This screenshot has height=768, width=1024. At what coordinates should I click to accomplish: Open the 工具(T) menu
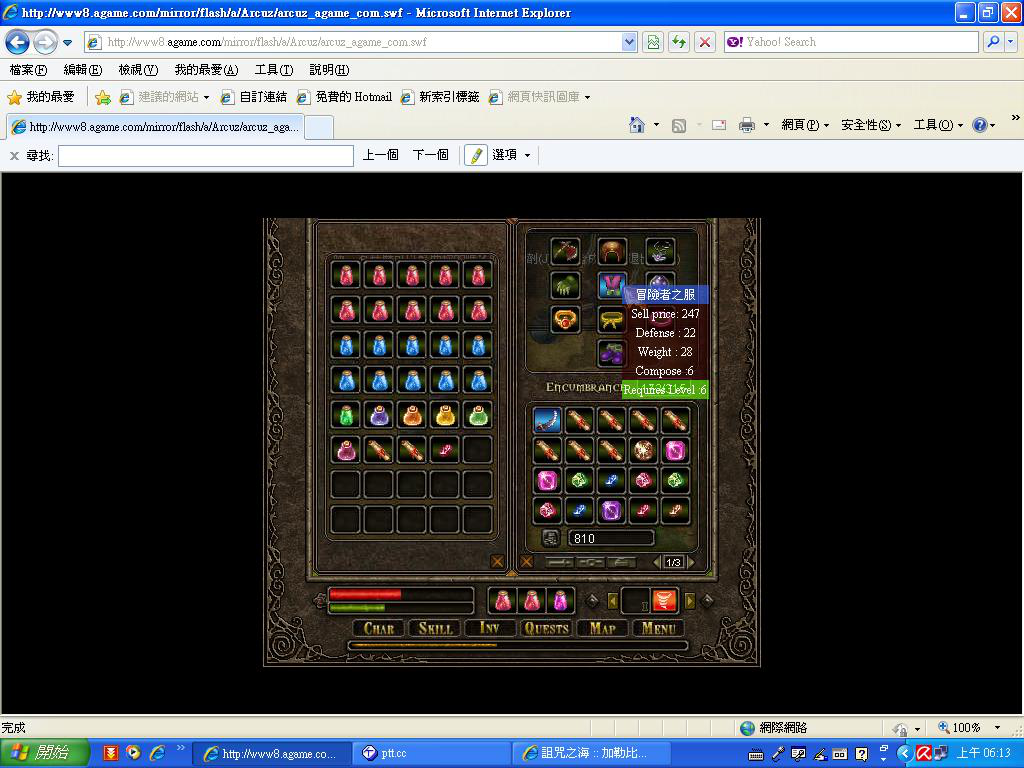pyautogui.click(x=274, y=70)
